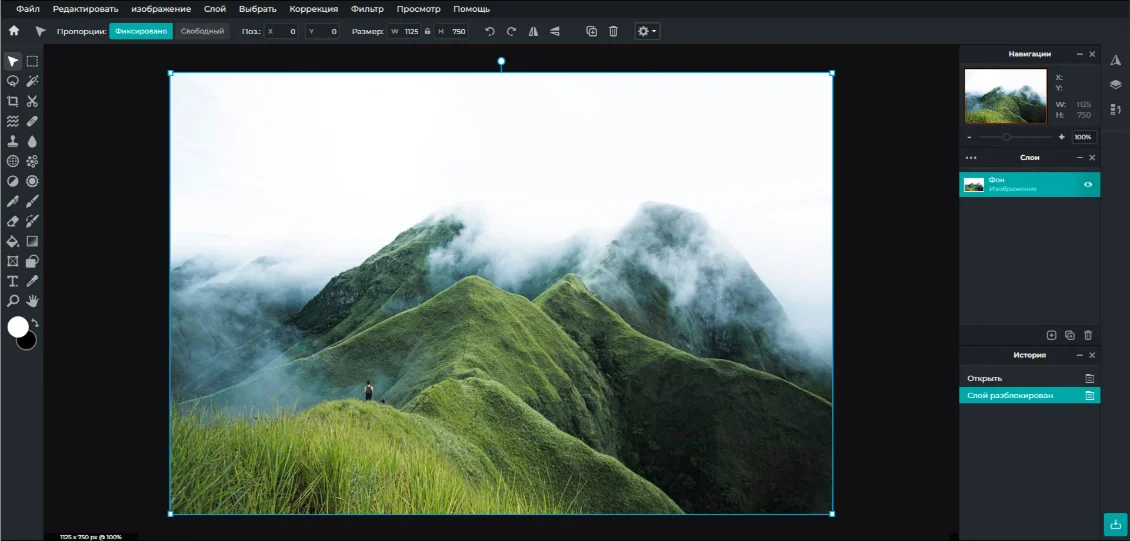Viewport: 1130px width, 541px height.
Task: Delete layer using trash icon in Слои panel
Action: pyautogui.click(x=1088, y=335)
